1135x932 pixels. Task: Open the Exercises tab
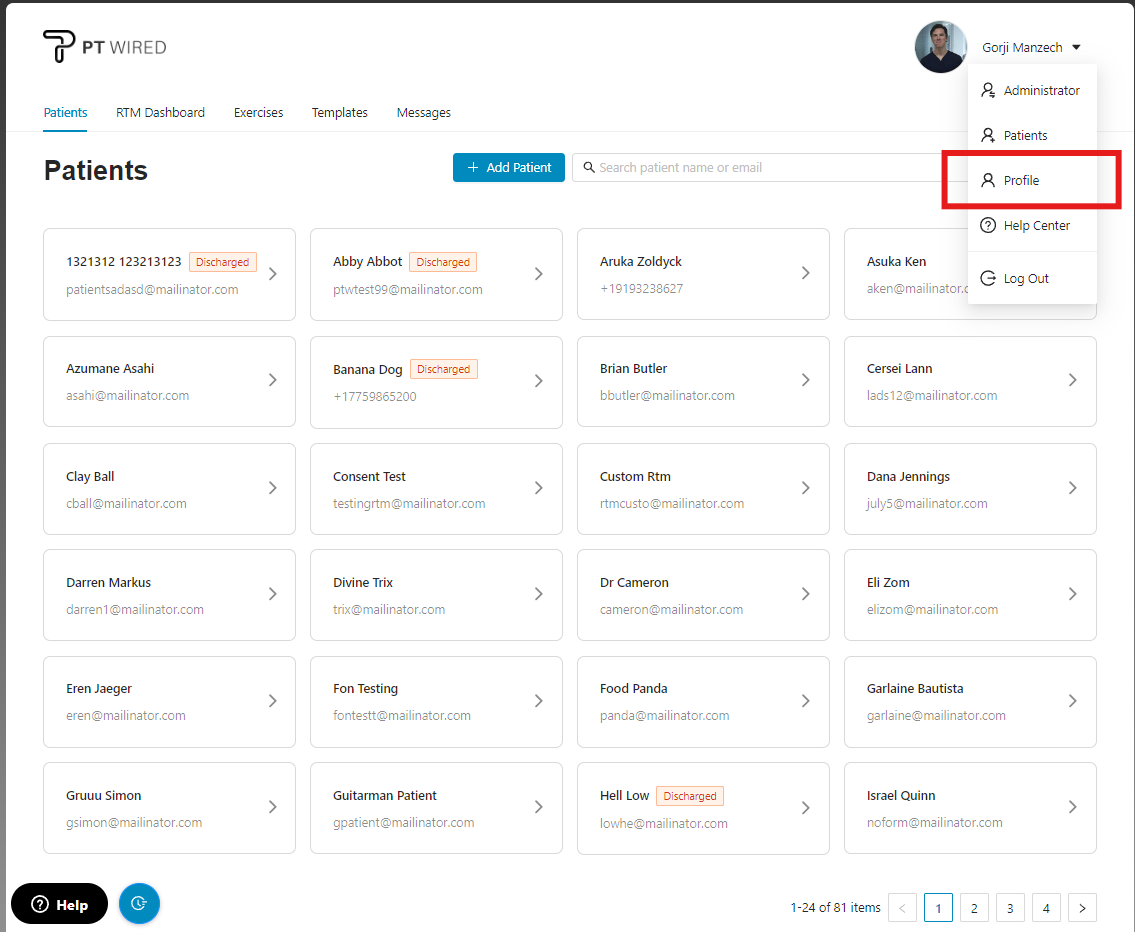coord(258,113)
